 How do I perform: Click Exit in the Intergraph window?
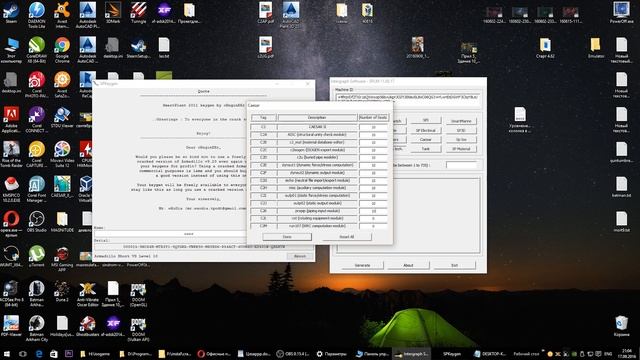point(454,265)
